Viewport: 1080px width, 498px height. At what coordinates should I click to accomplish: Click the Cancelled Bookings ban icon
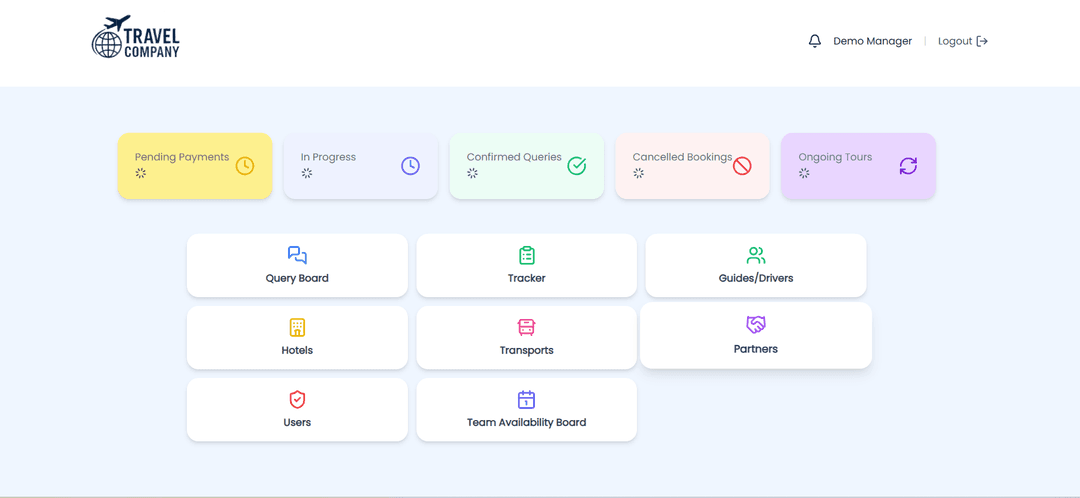pyautogui.click(x=742, y=166)
